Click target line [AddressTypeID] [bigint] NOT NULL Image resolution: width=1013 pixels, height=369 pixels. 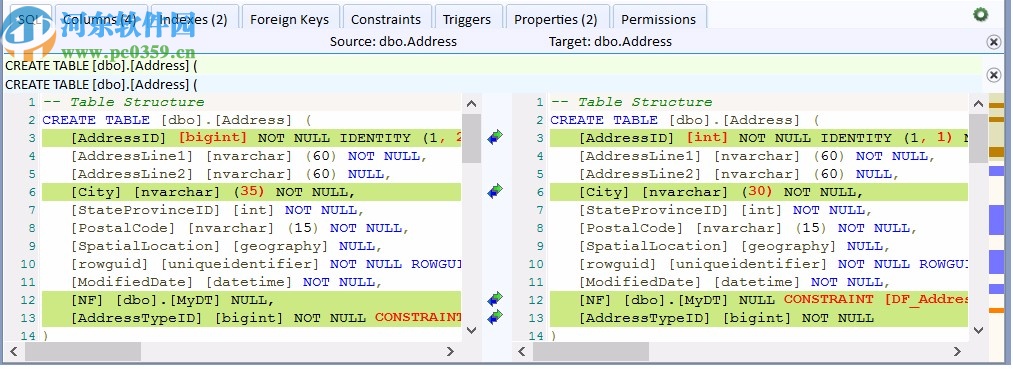[x=726, y=319]
